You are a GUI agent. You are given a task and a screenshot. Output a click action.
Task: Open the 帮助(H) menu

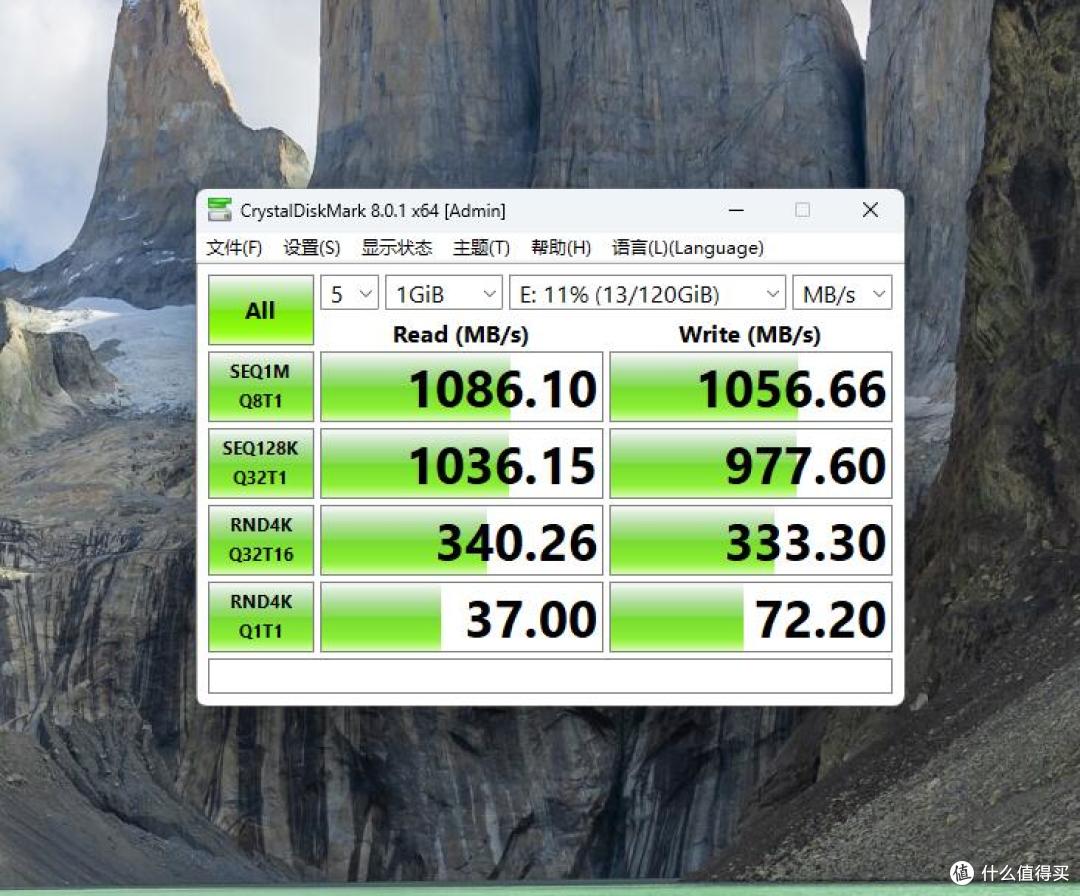[x=561, y=248]
